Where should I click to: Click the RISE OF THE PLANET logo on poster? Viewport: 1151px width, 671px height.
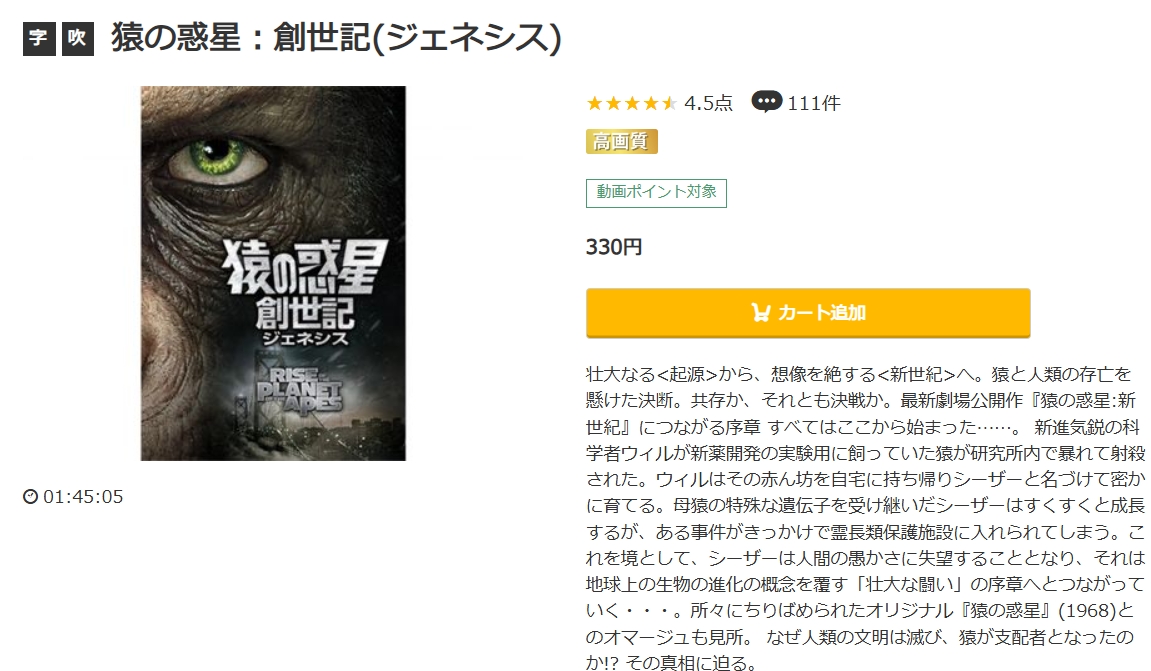[299, 390]
